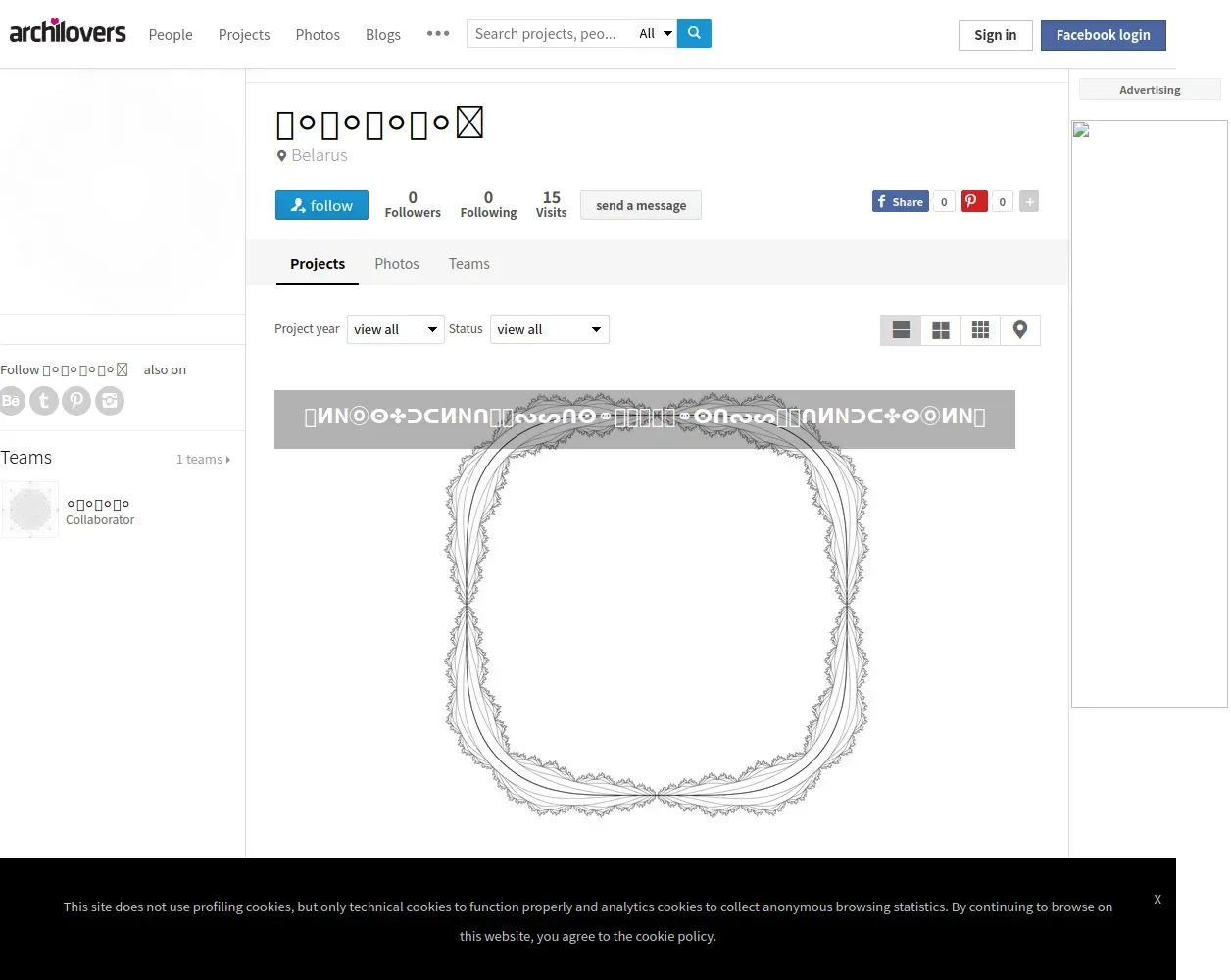Select the small-tiles grid view icon

(980, 330)
